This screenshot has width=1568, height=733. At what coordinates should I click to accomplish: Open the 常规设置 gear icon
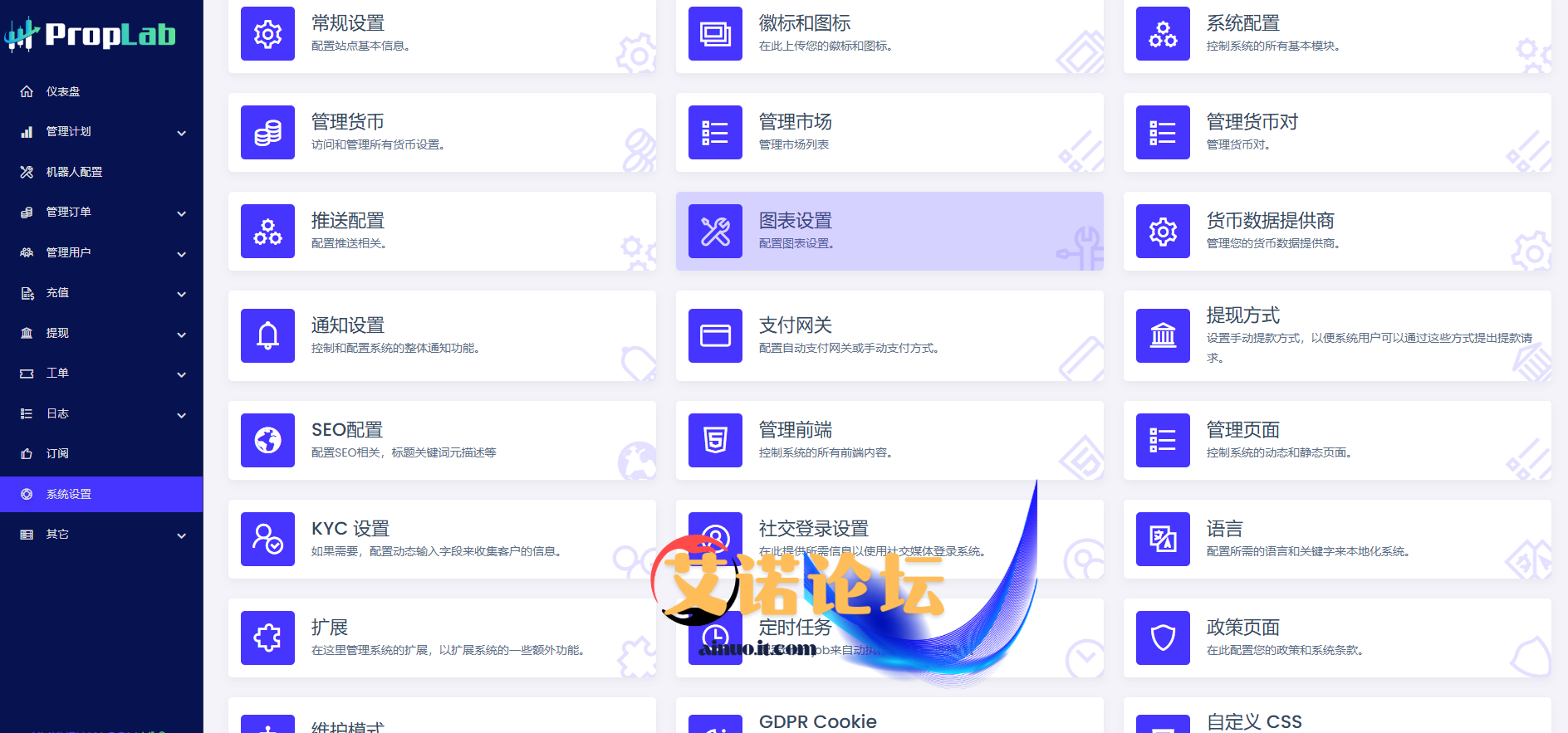tap(267, 34)
